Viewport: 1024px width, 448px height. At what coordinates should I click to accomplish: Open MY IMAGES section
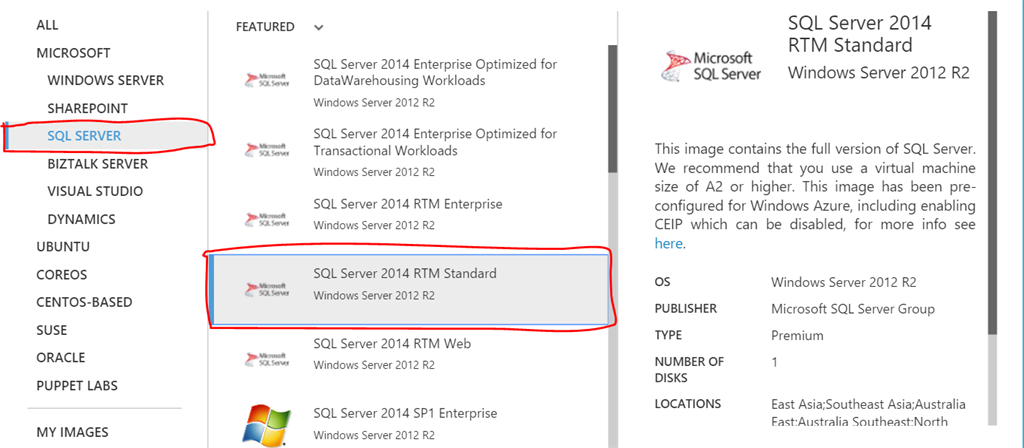72,432
